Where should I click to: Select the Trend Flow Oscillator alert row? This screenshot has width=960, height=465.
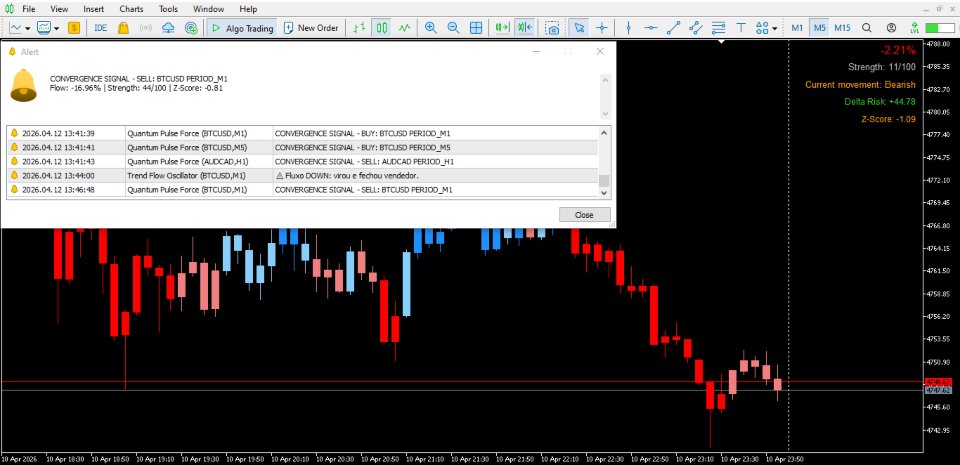tap(302, 176)
